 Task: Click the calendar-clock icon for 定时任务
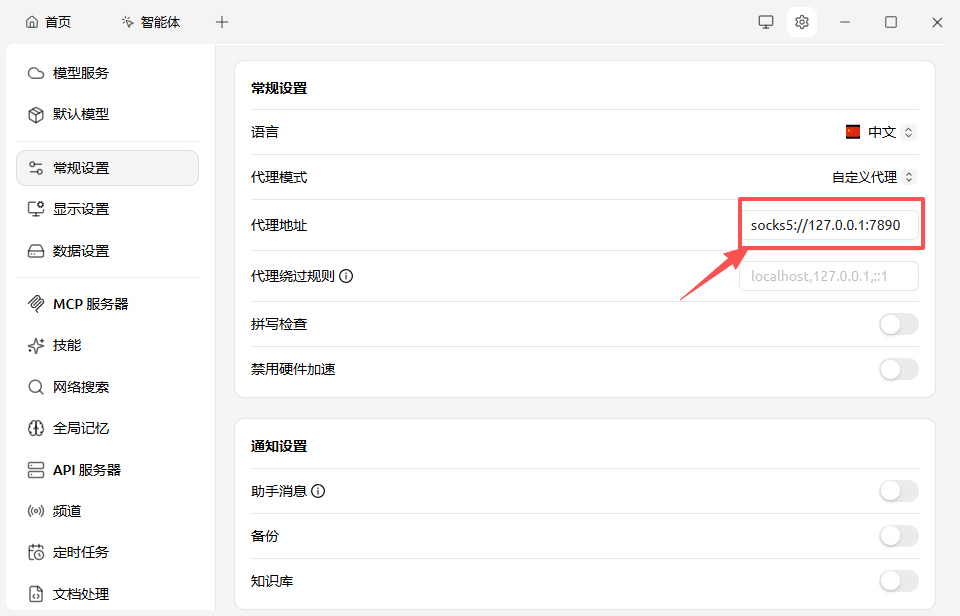36,552
